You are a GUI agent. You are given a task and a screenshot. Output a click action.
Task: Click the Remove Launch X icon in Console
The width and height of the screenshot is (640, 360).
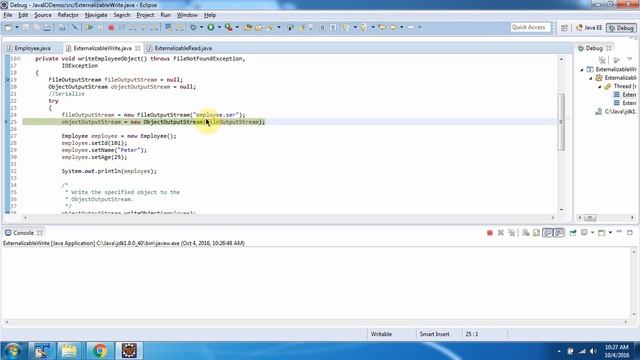click(x=500, y=233)
